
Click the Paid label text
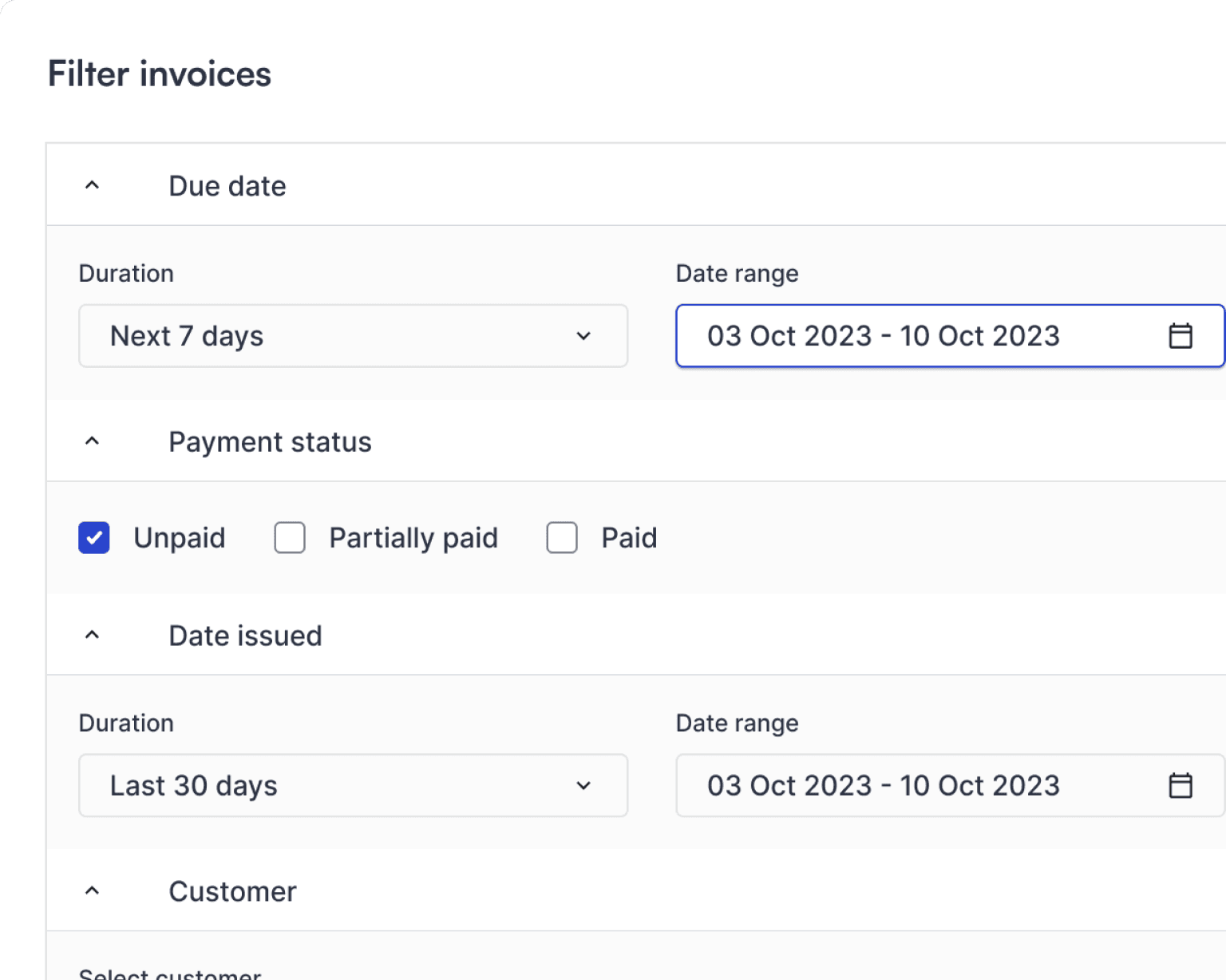(629, 538)
